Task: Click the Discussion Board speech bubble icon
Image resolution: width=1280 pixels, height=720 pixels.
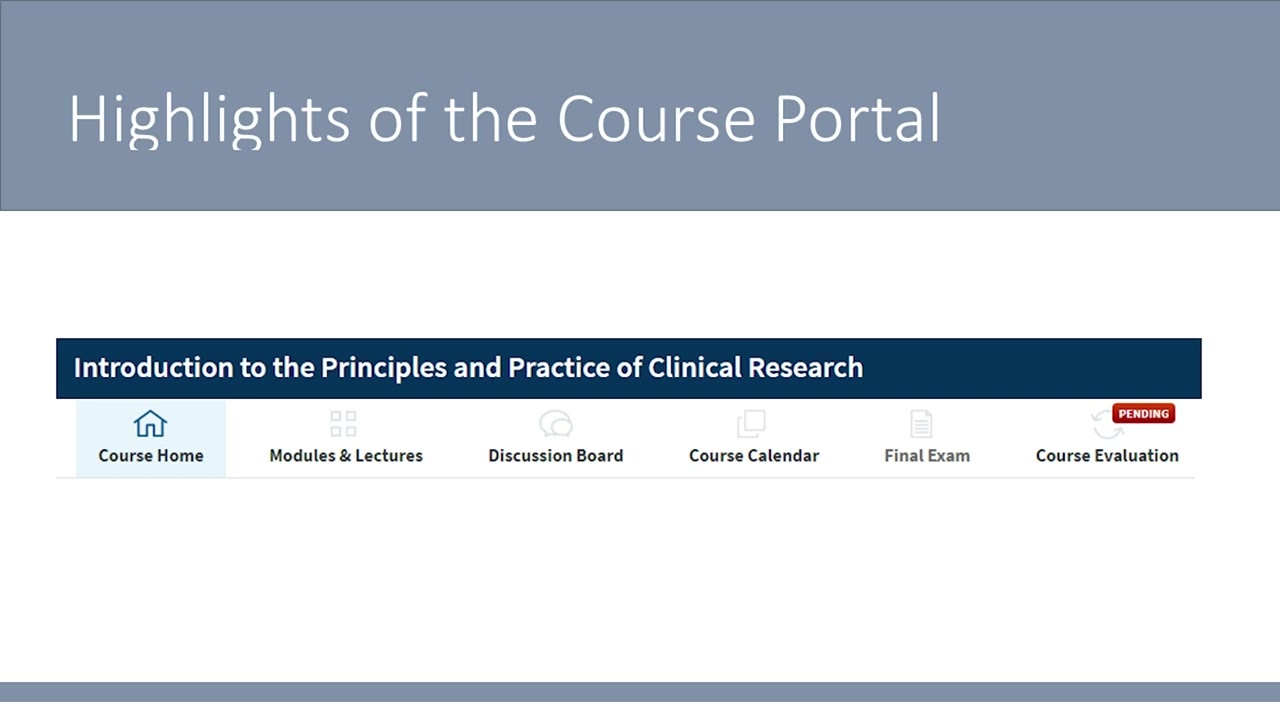Action: [555, 424]
